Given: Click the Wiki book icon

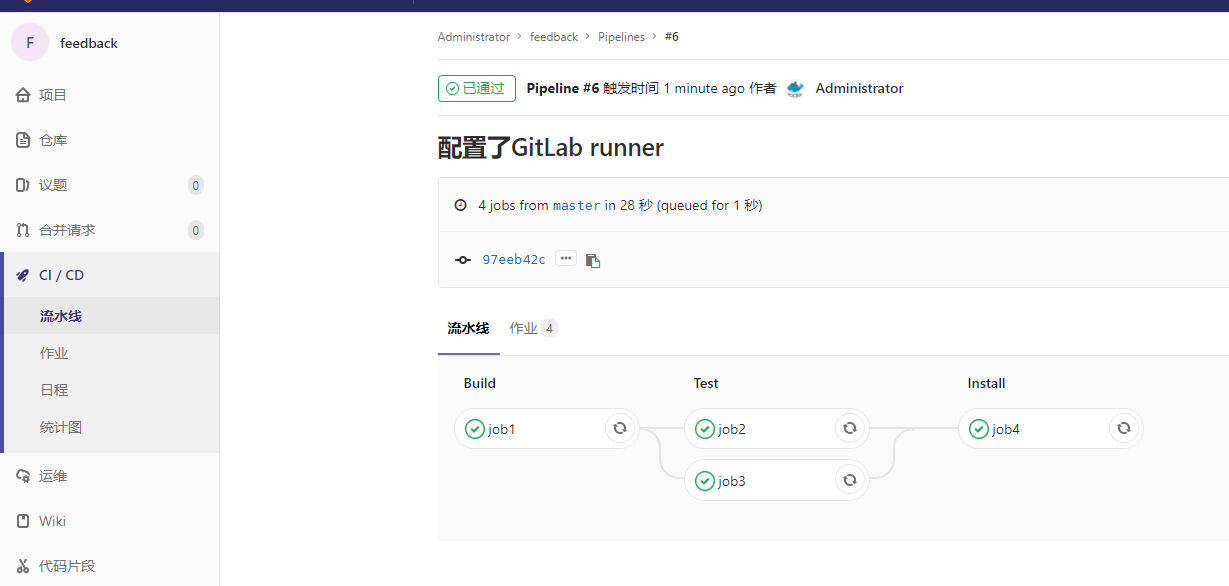Looking at the screenshot, I should (23, 521).
